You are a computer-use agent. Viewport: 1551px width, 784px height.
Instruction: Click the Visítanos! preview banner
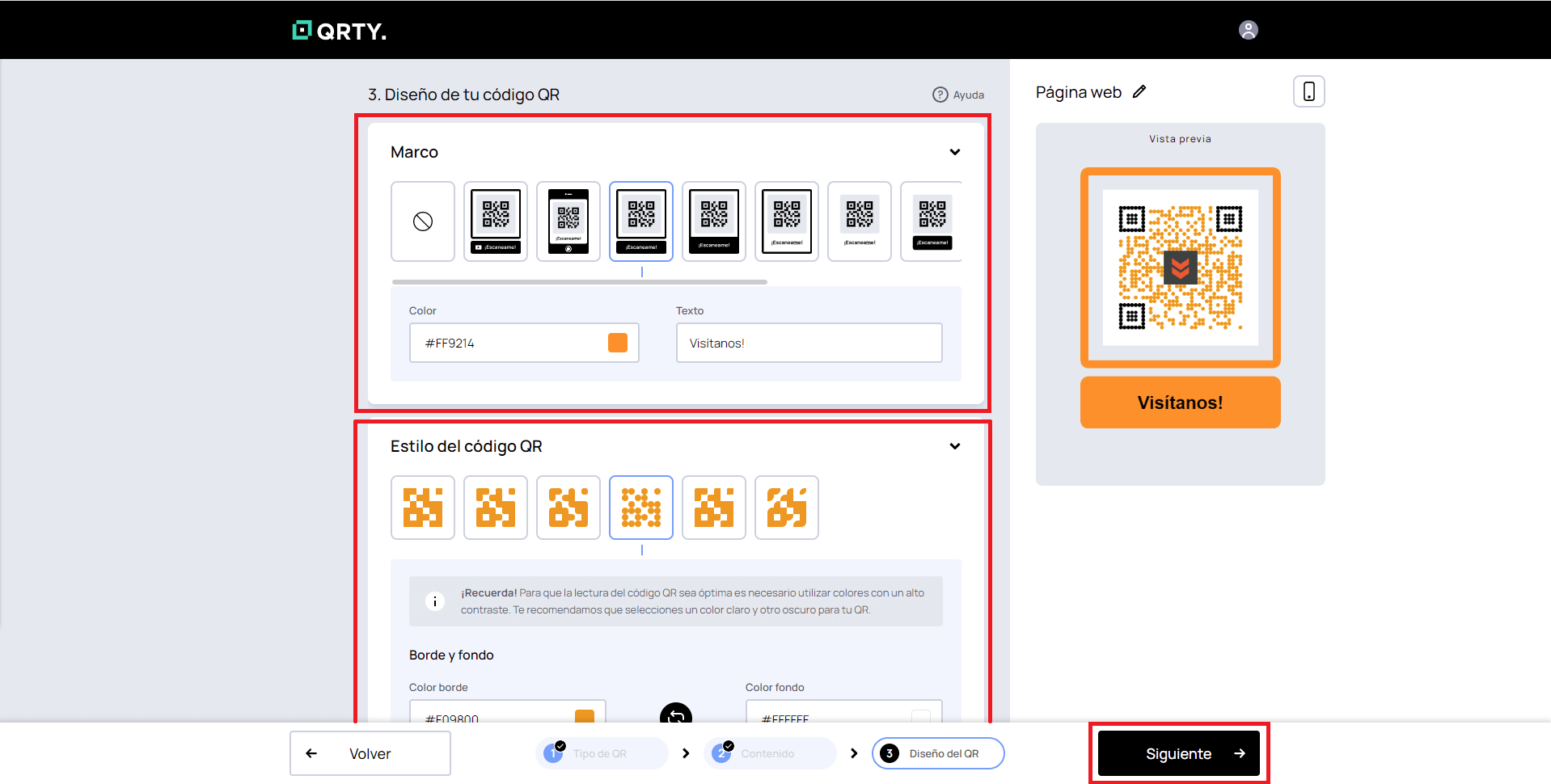click(x=1181, y=403)
